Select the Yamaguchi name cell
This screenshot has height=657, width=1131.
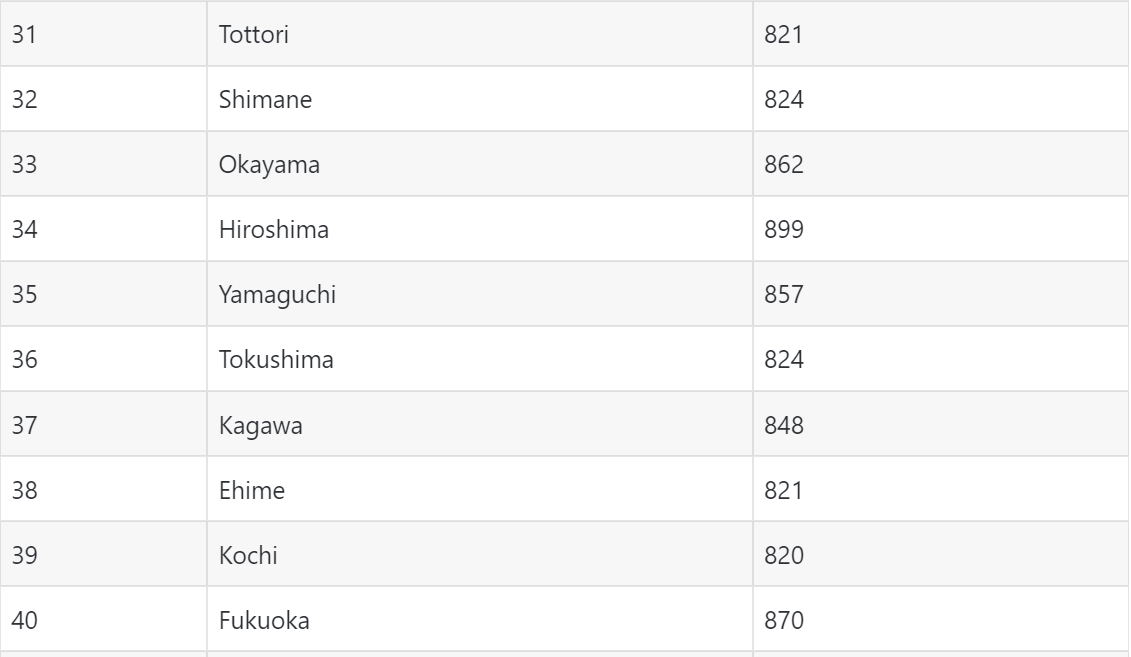click(480, 294)
